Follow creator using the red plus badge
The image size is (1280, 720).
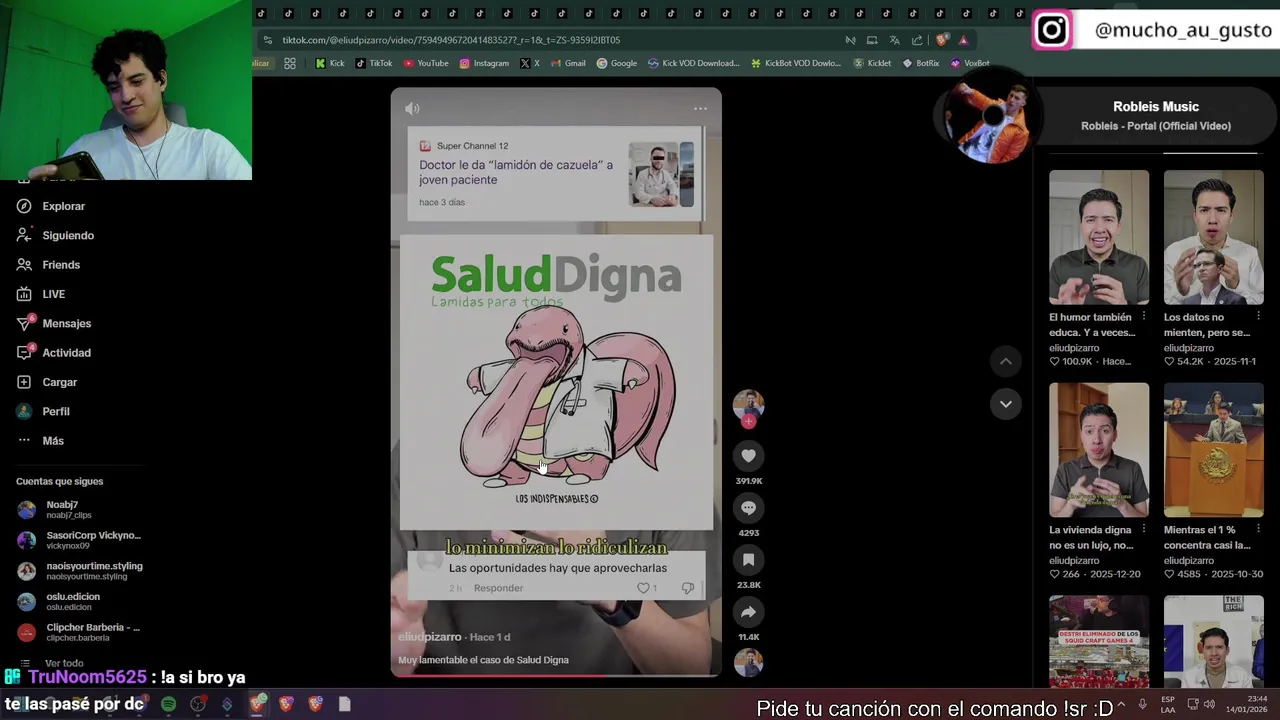(748, 422)
